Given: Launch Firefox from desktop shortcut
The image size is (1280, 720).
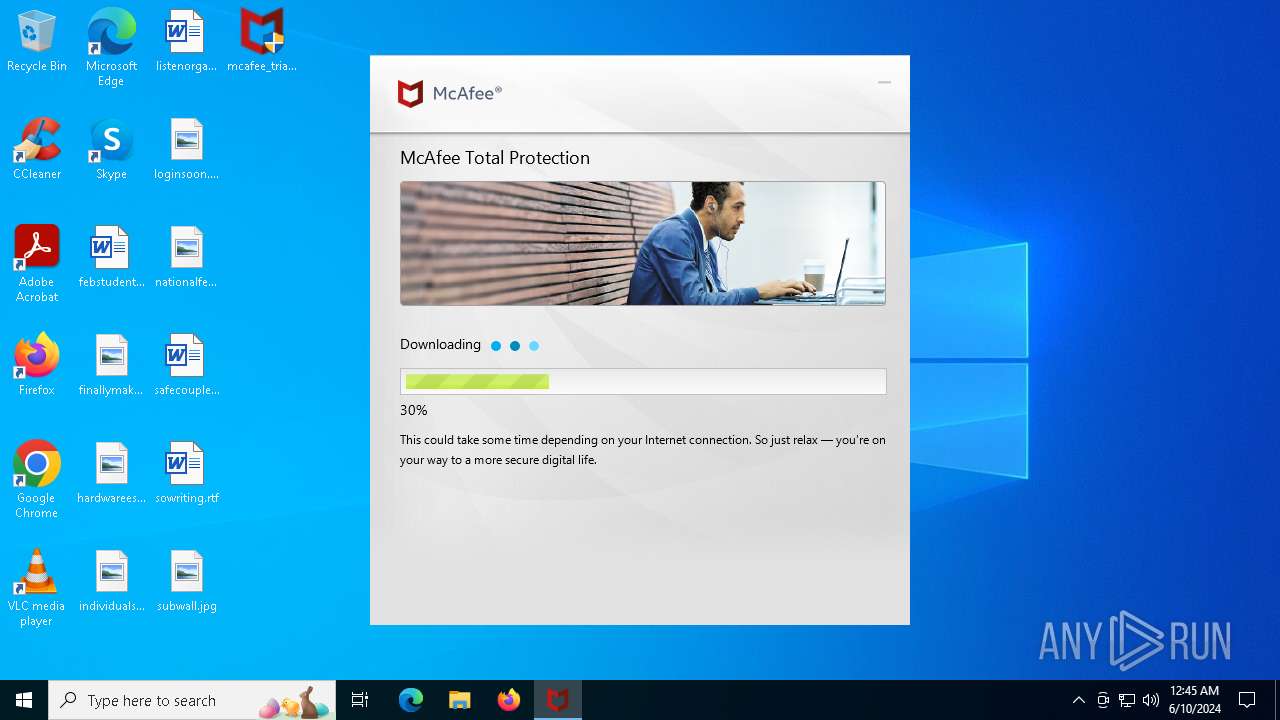Looking at the screenshot, I should [37, 365].
